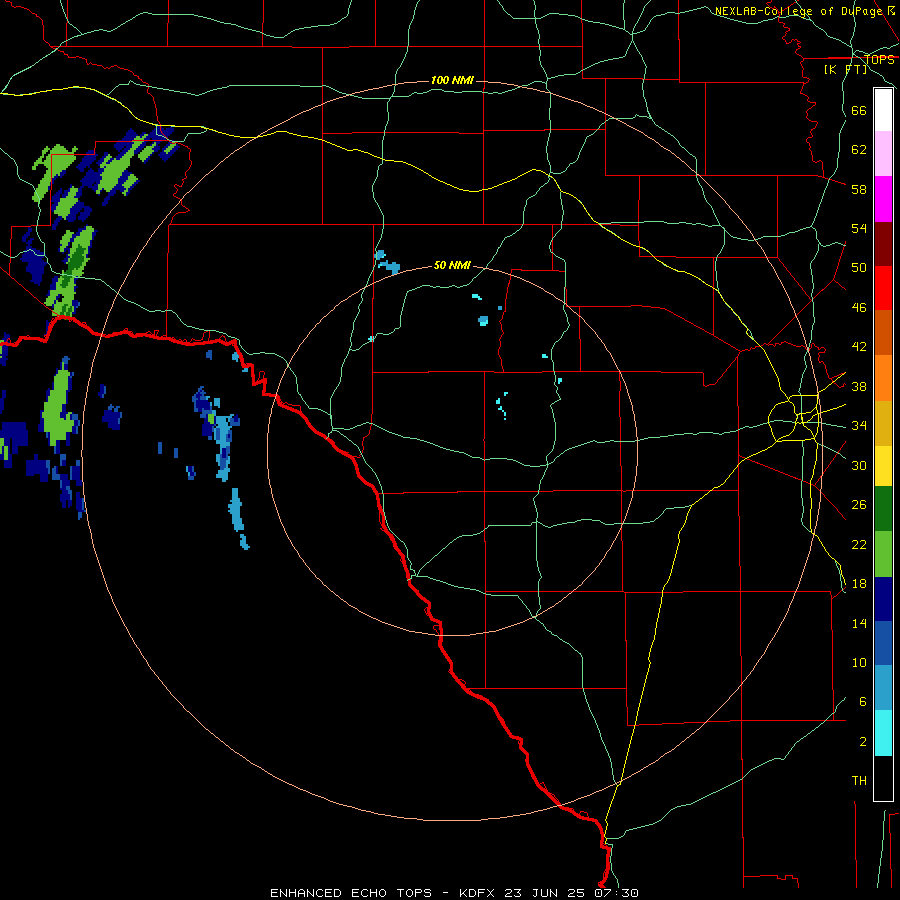This screenshot has height=900, width=900.
Task: Select the dark green 30 kft legend swatch
Action: [883, 509]
